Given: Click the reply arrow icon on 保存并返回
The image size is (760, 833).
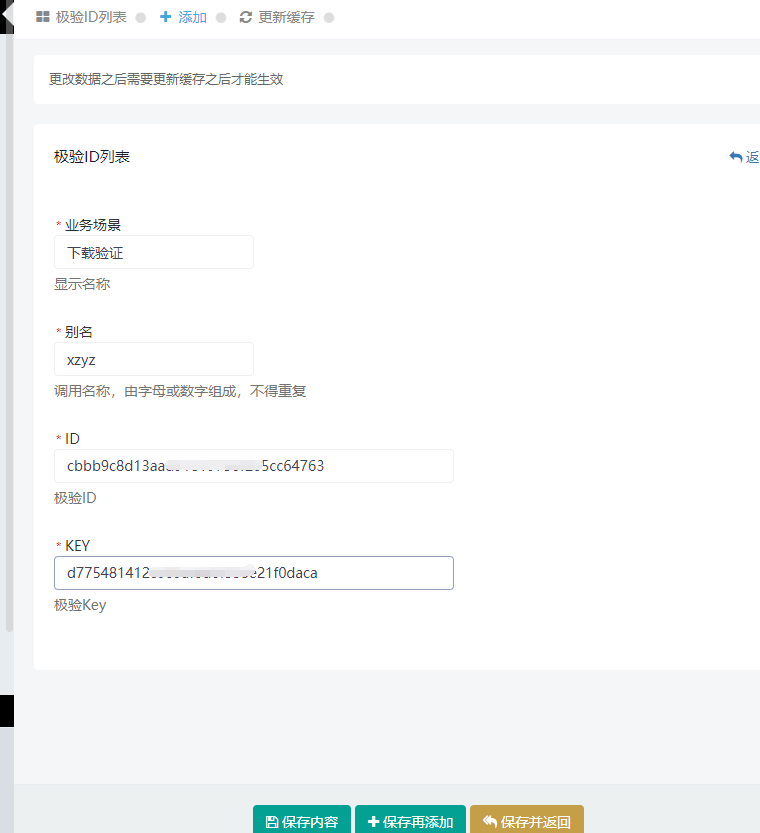Looking at the screenshot, I should tap(490, 821).
